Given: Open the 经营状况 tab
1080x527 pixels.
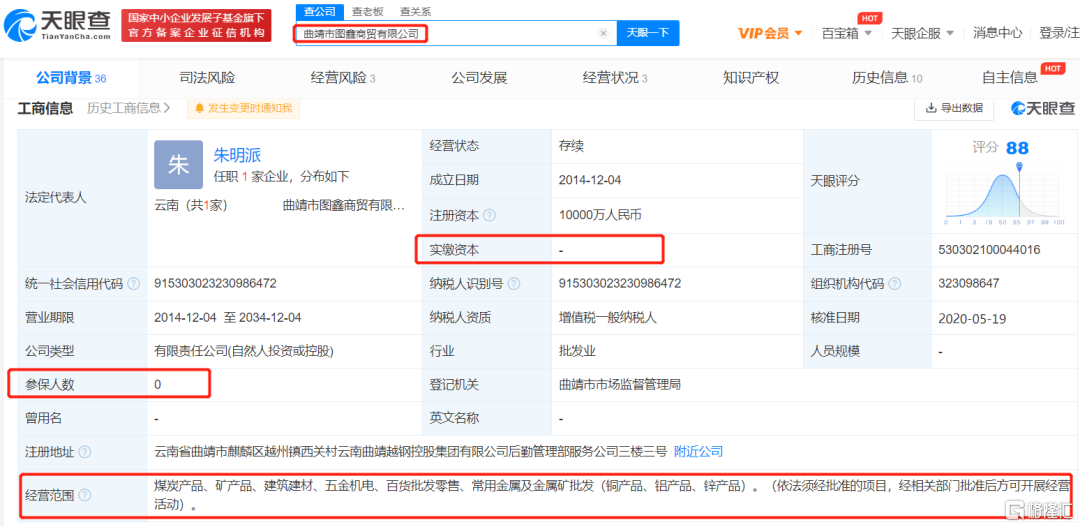Looking at the screenshot, I should (615, 78).
